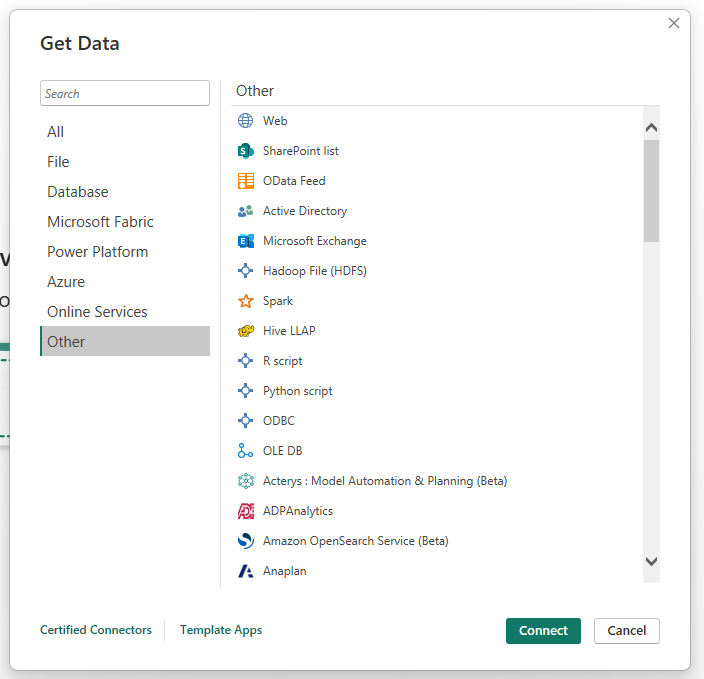The image size is (704, 679).
Task: Select Active Directory label
Action: [x=305, y=211]
